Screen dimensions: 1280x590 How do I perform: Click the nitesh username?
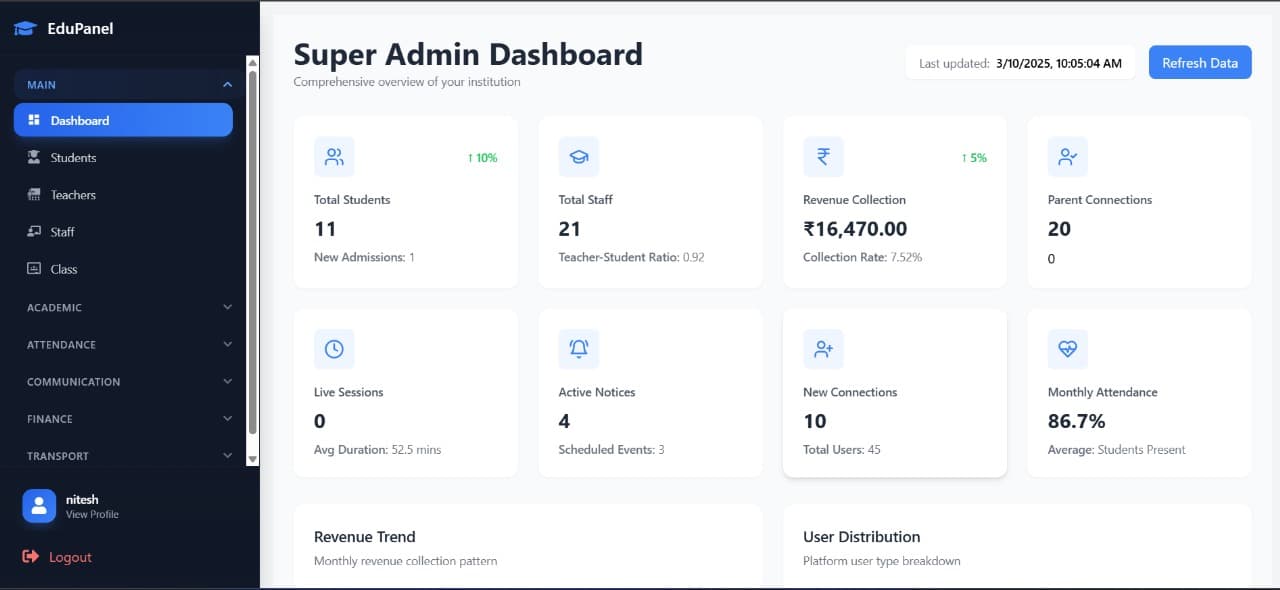82,499
